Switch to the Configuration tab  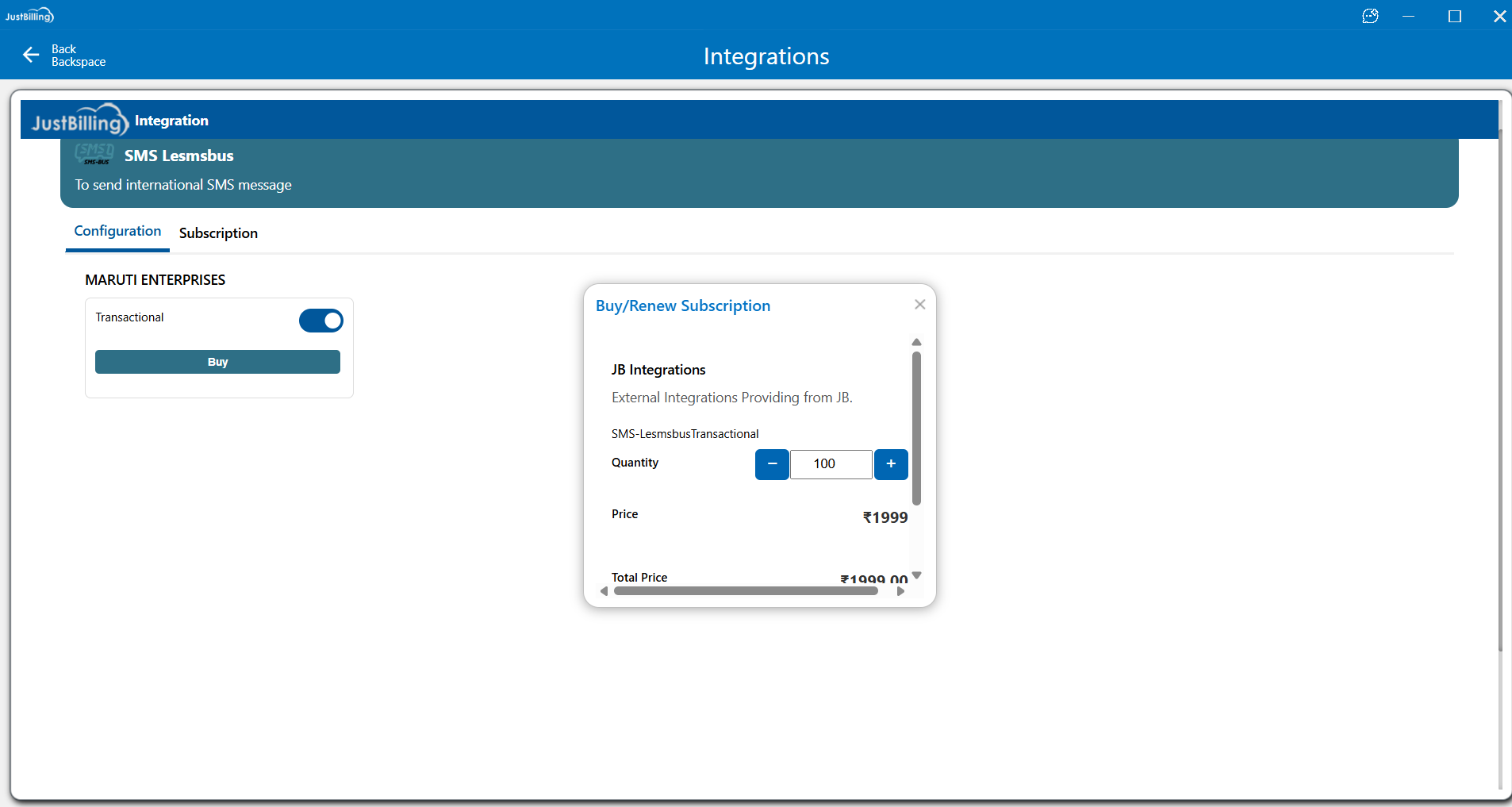(x=117, y=232)
